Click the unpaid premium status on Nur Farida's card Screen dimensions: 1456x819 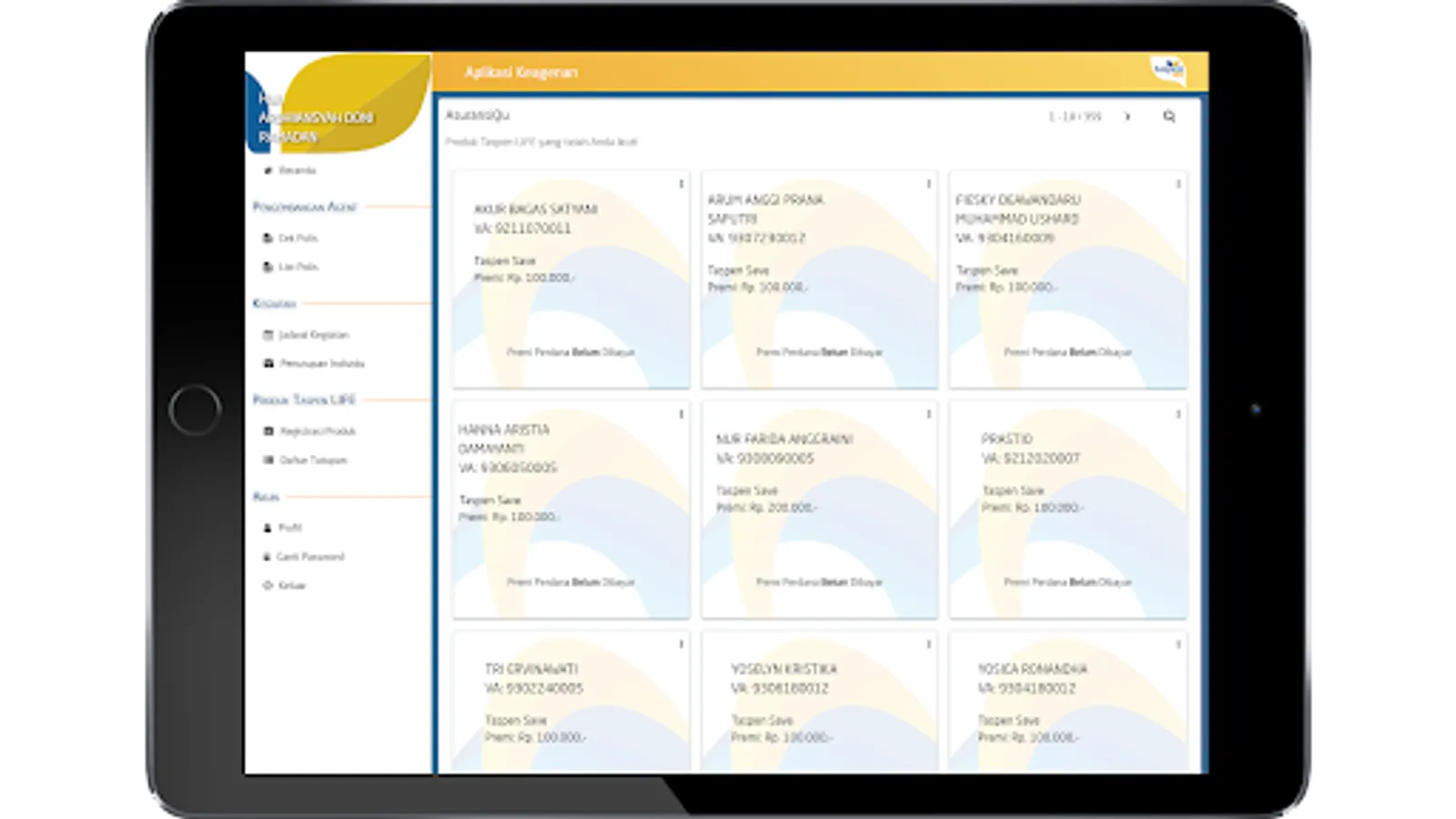click(x=819, y=582)
